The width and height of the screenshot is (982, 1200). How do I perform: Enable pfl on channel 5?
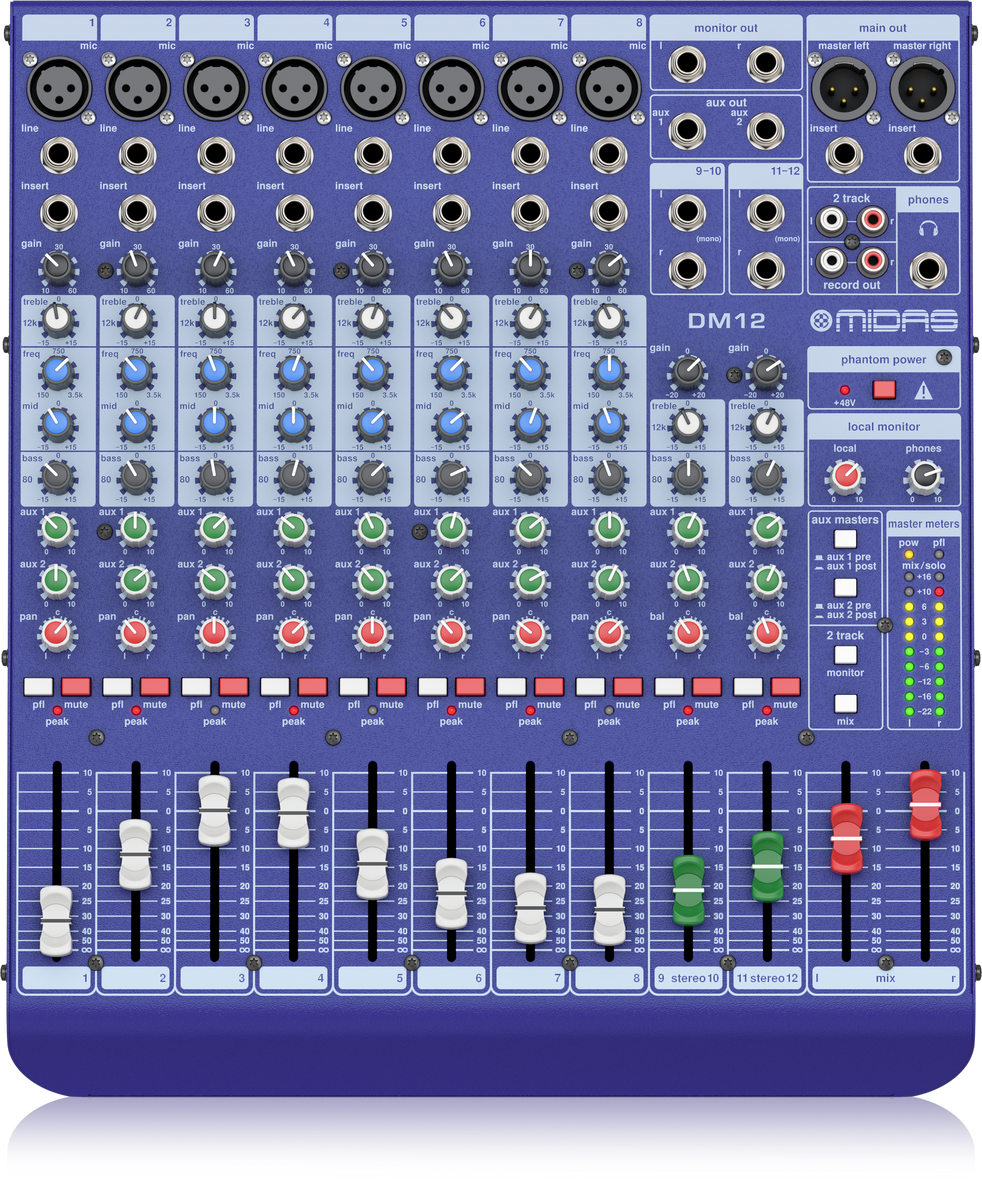click(354, 686)
